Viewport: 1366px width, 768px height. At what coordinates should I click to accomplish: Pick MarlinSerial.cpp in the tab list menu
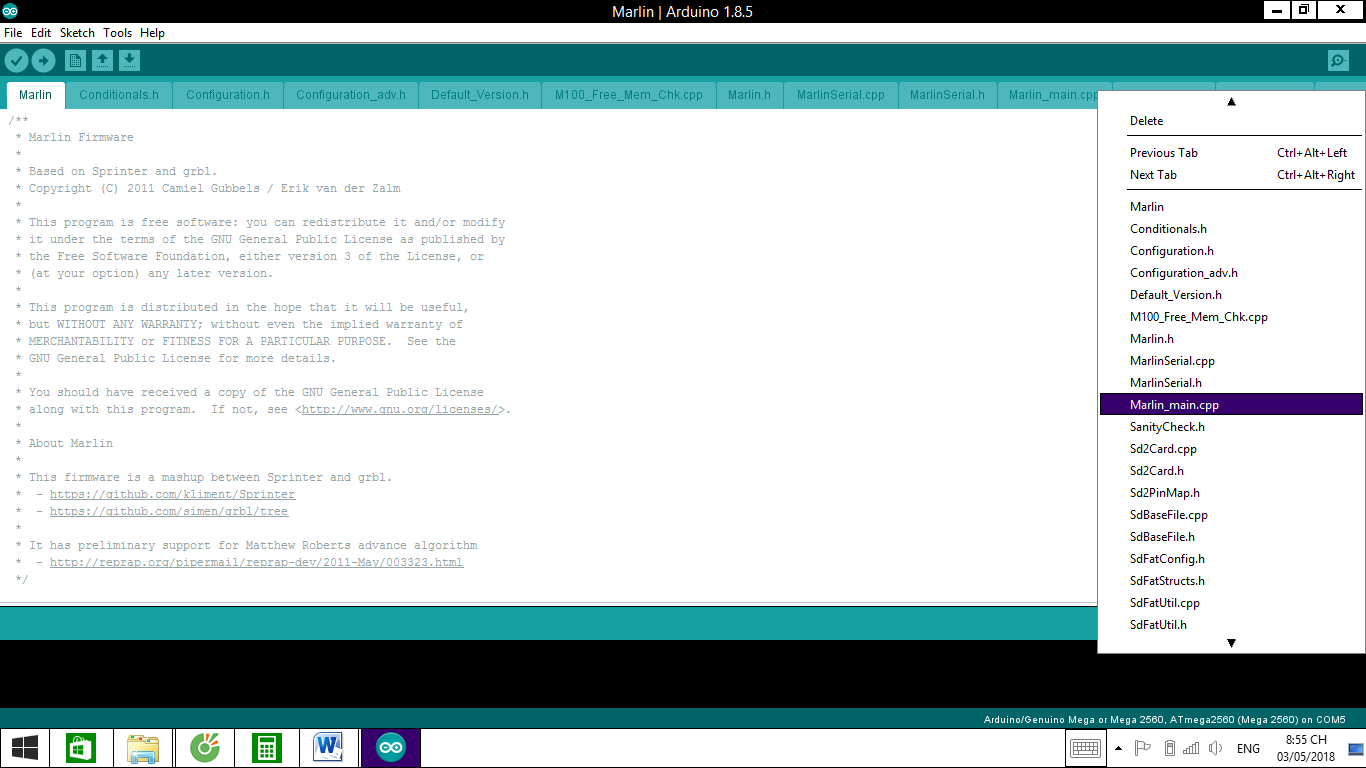click(x=1231, y=361)
